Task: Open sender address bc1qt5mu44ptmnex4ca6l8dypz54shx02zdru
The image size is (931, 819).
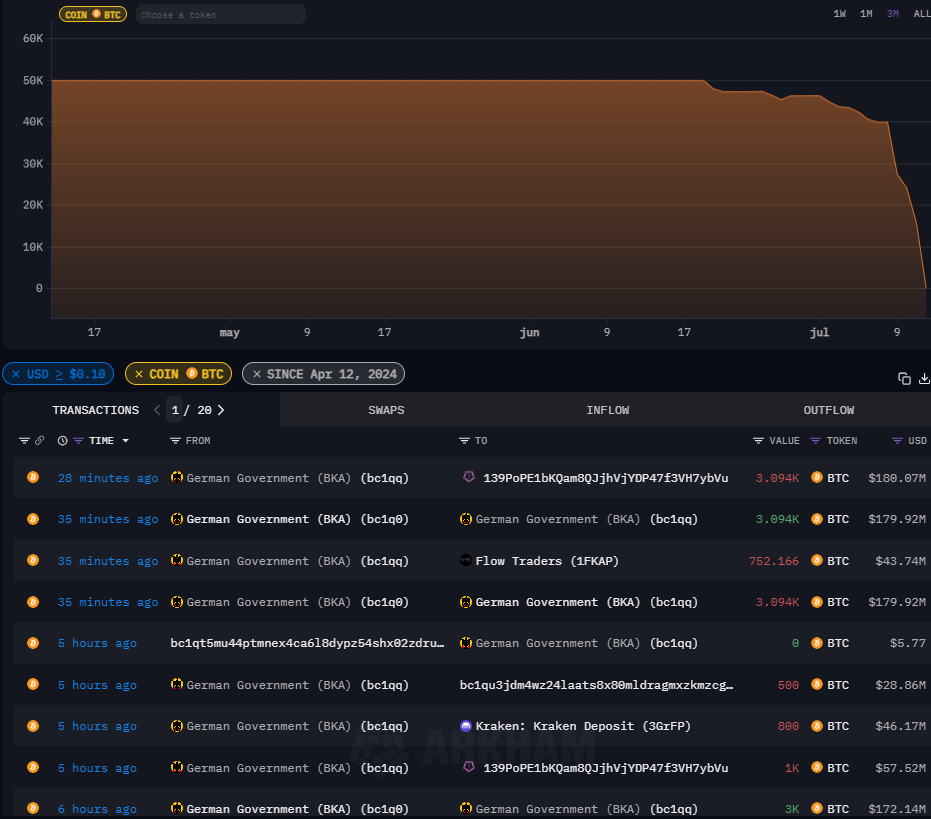Action: 307,643
